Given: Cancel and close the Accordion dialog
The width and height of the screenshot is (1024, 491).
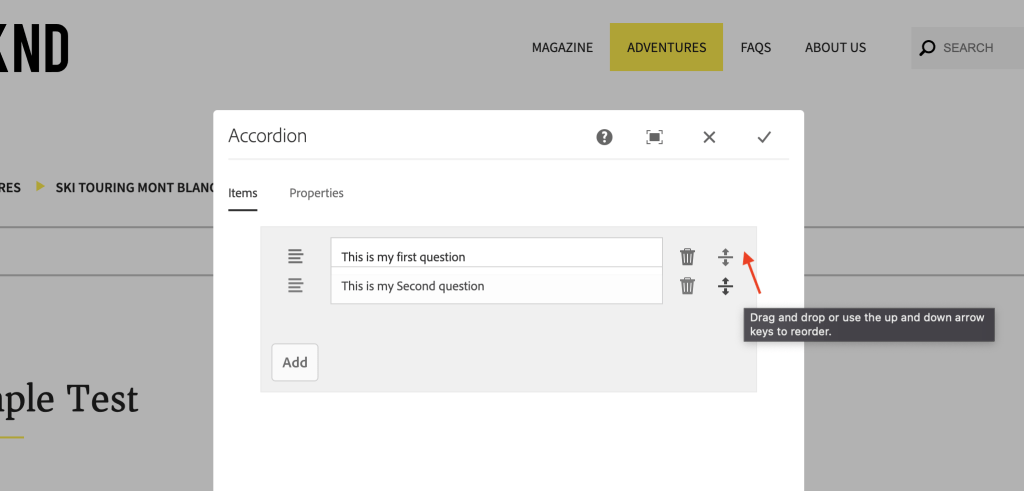Looking at the screenshot, I should point(709,137).
